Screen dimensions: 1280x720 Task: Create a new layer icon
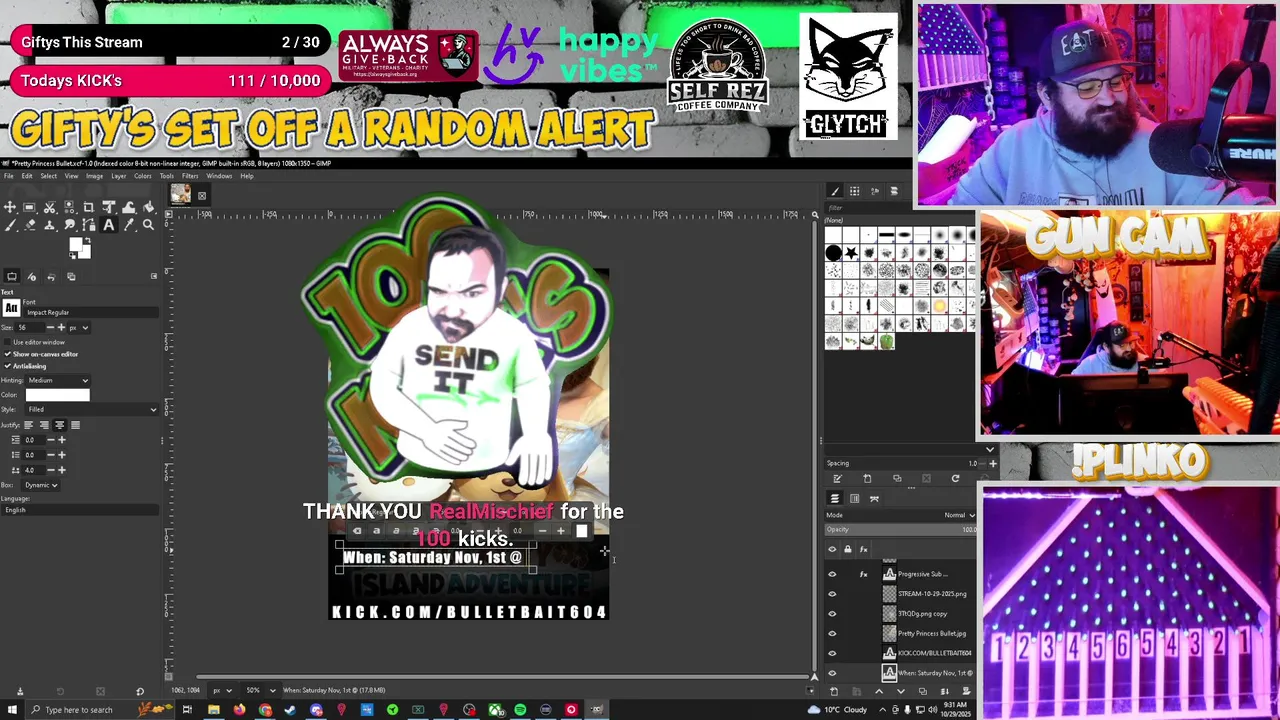point(834,691)
